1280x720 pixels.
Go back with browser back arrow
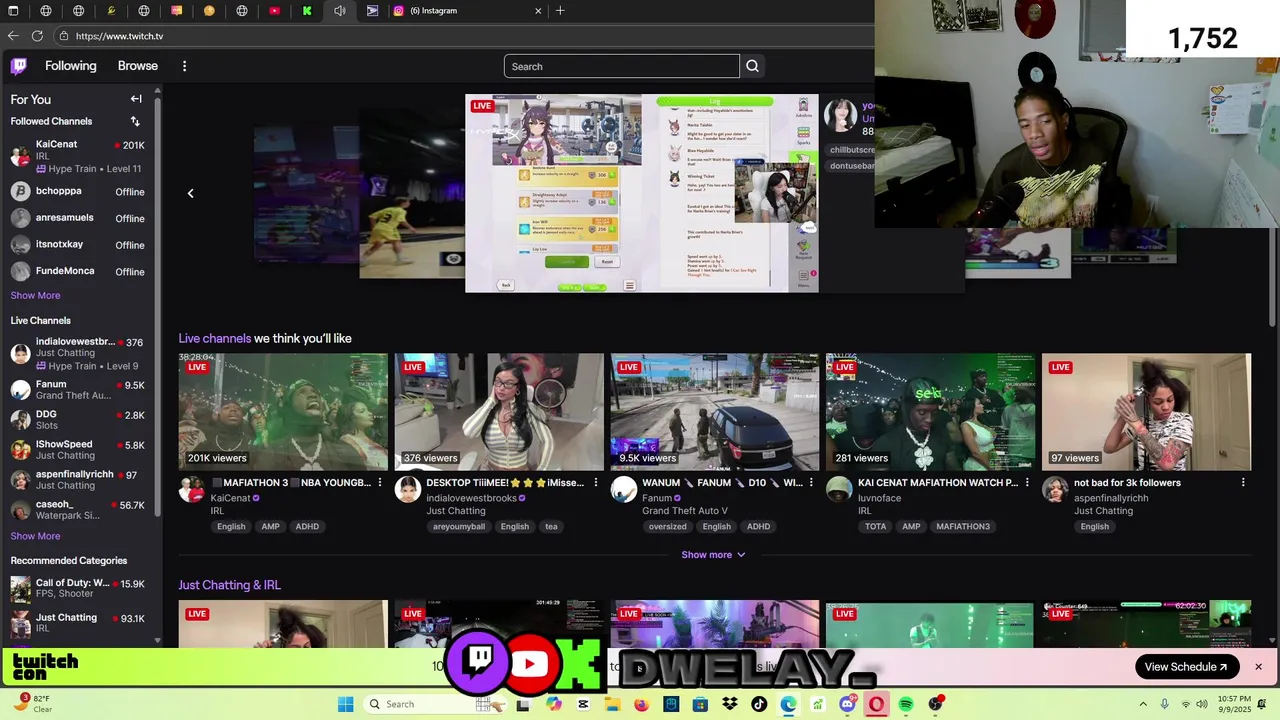[13, 36]
